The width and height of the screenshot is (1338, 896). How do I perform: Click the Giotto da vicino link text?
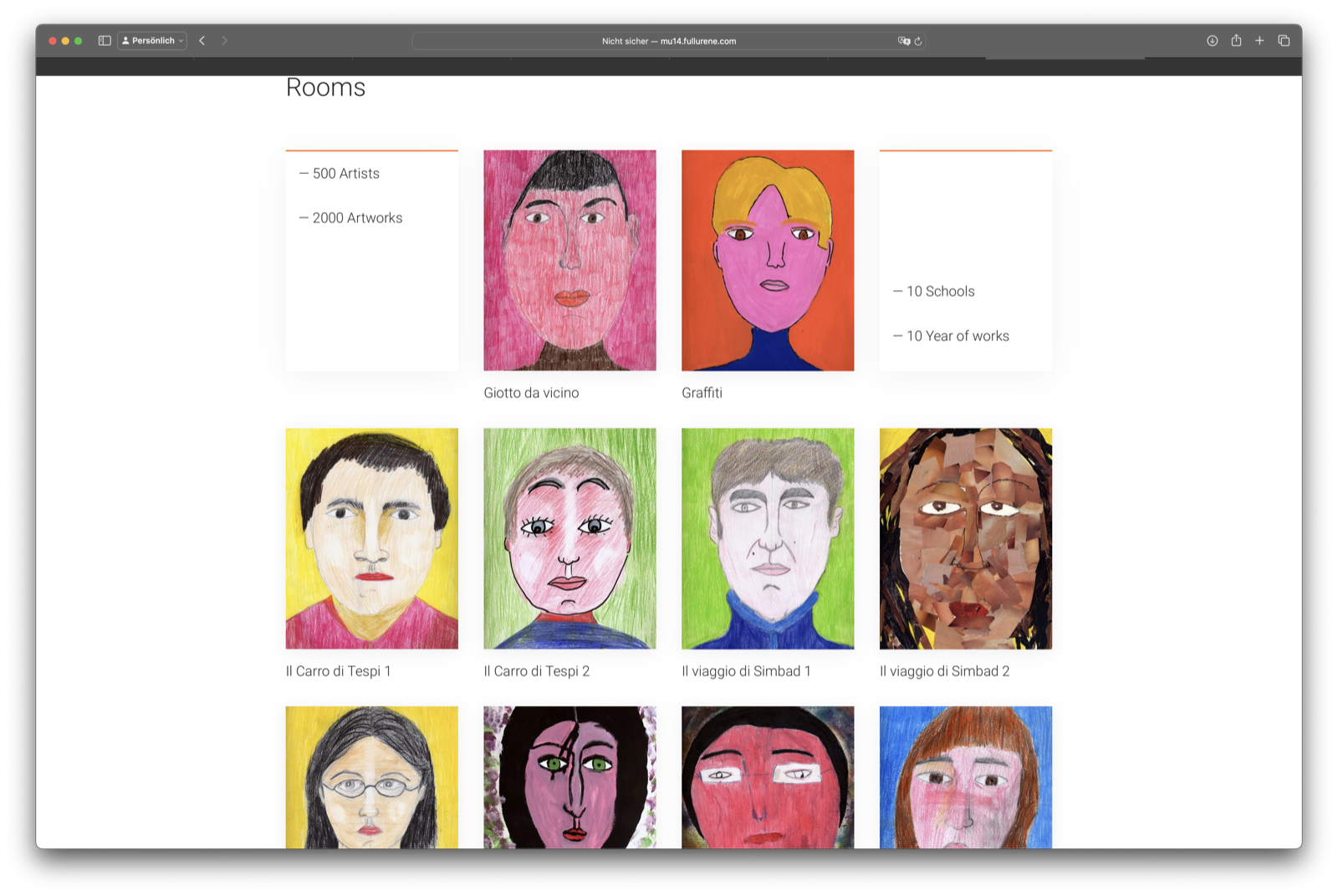tap(531, 393)
